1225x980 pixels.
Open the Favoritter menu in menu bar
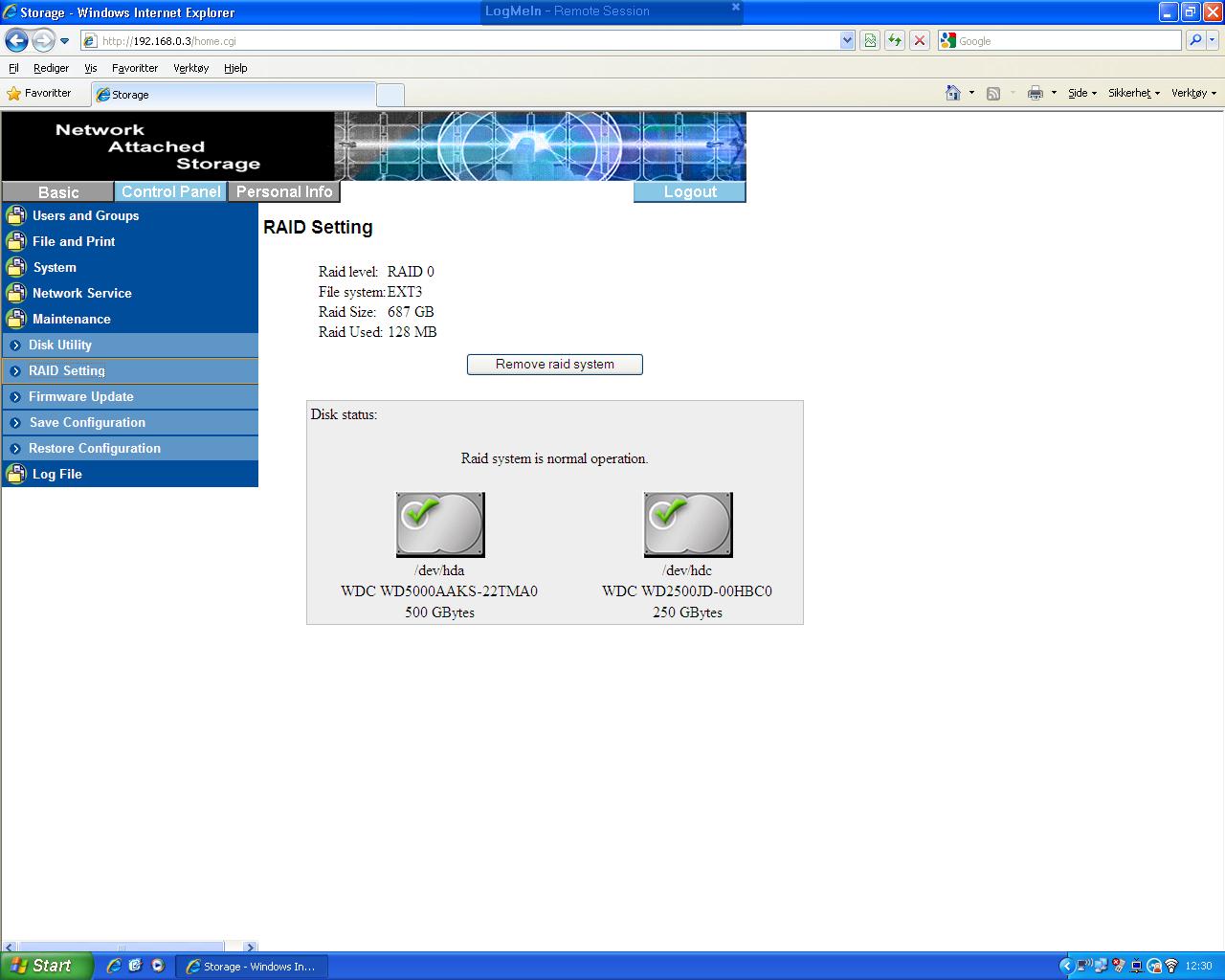pyautogui.click(x=135, y=68)
